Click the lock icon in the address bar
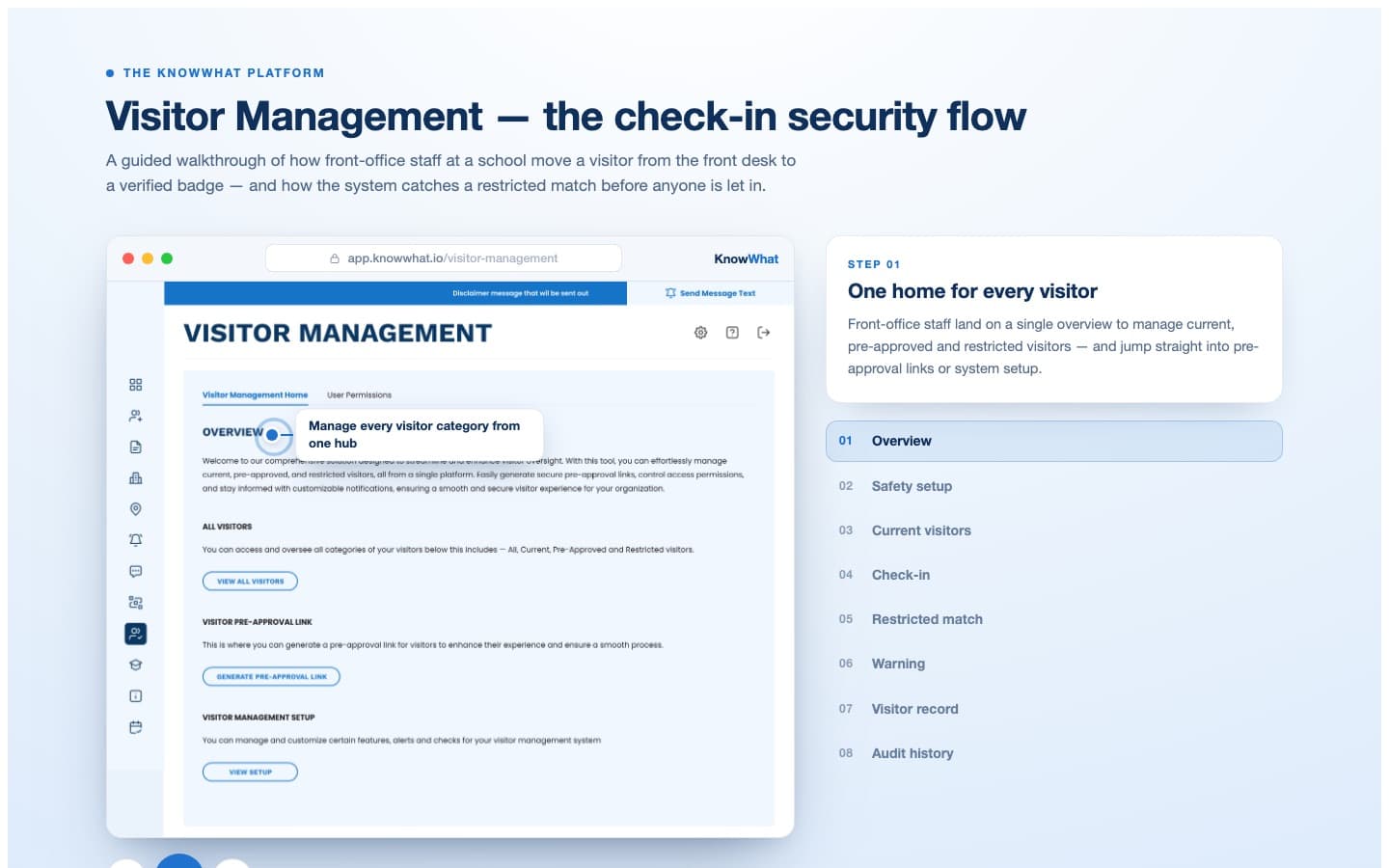The height and width of the screenshot is (868, 1389). point(335,258)
